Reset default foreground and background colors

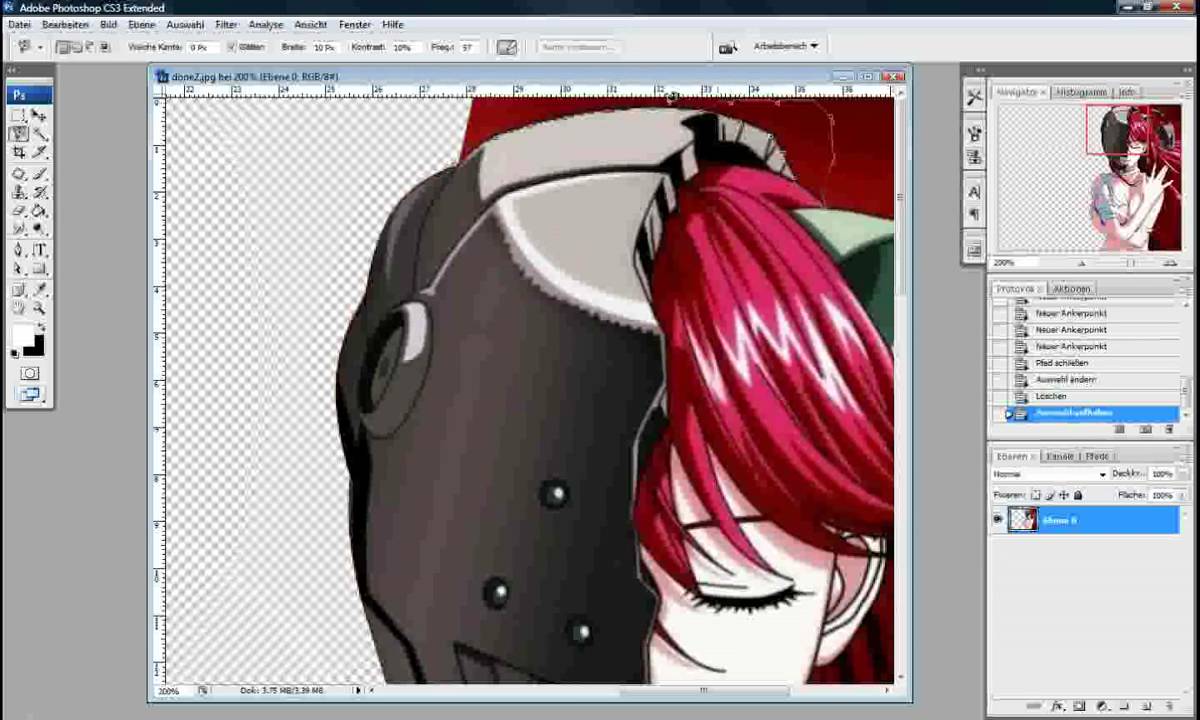click(15, 354)
